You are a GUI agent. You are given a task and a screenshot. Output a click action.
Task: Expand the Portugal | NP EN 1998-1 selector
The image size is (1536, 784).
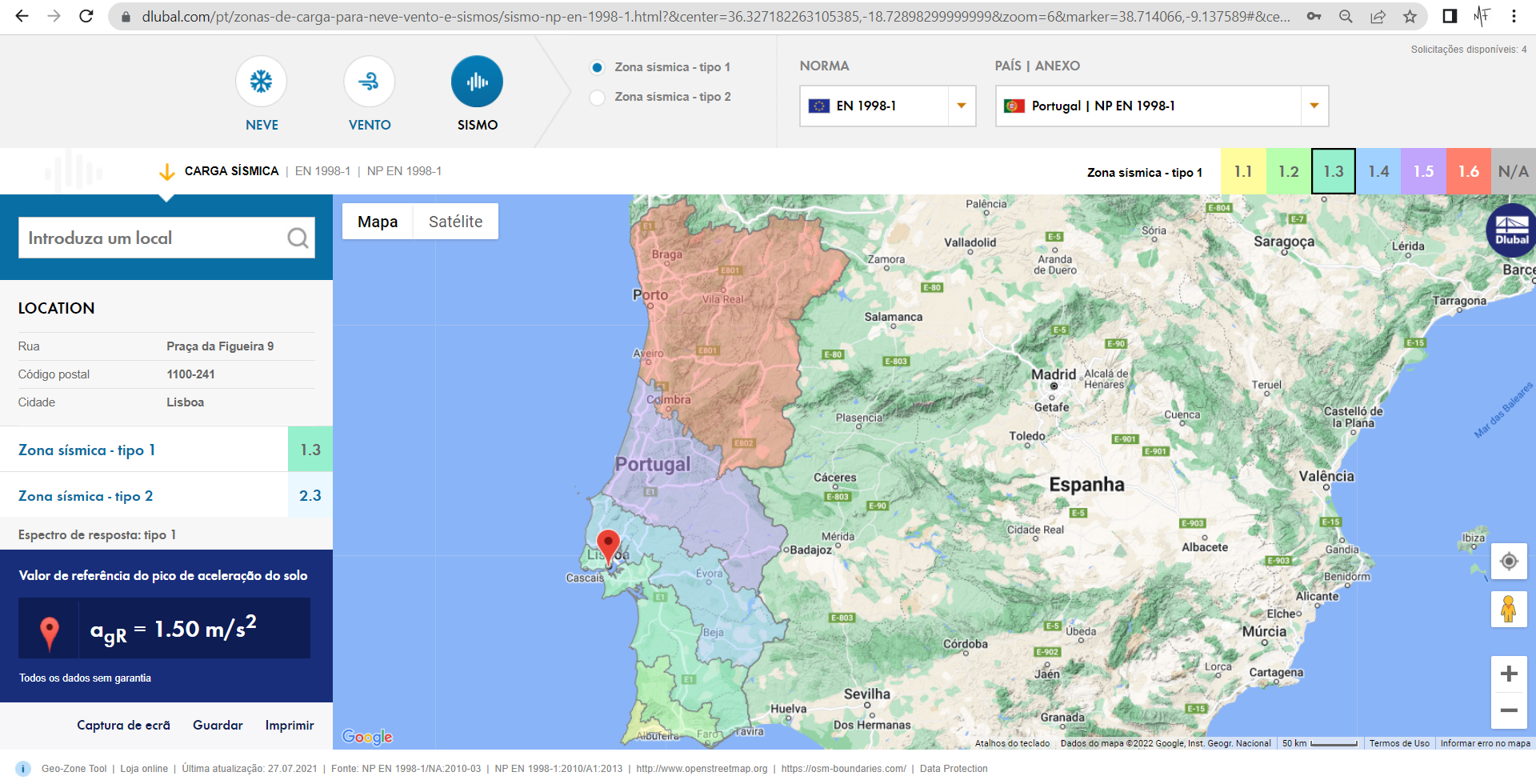1313,106
